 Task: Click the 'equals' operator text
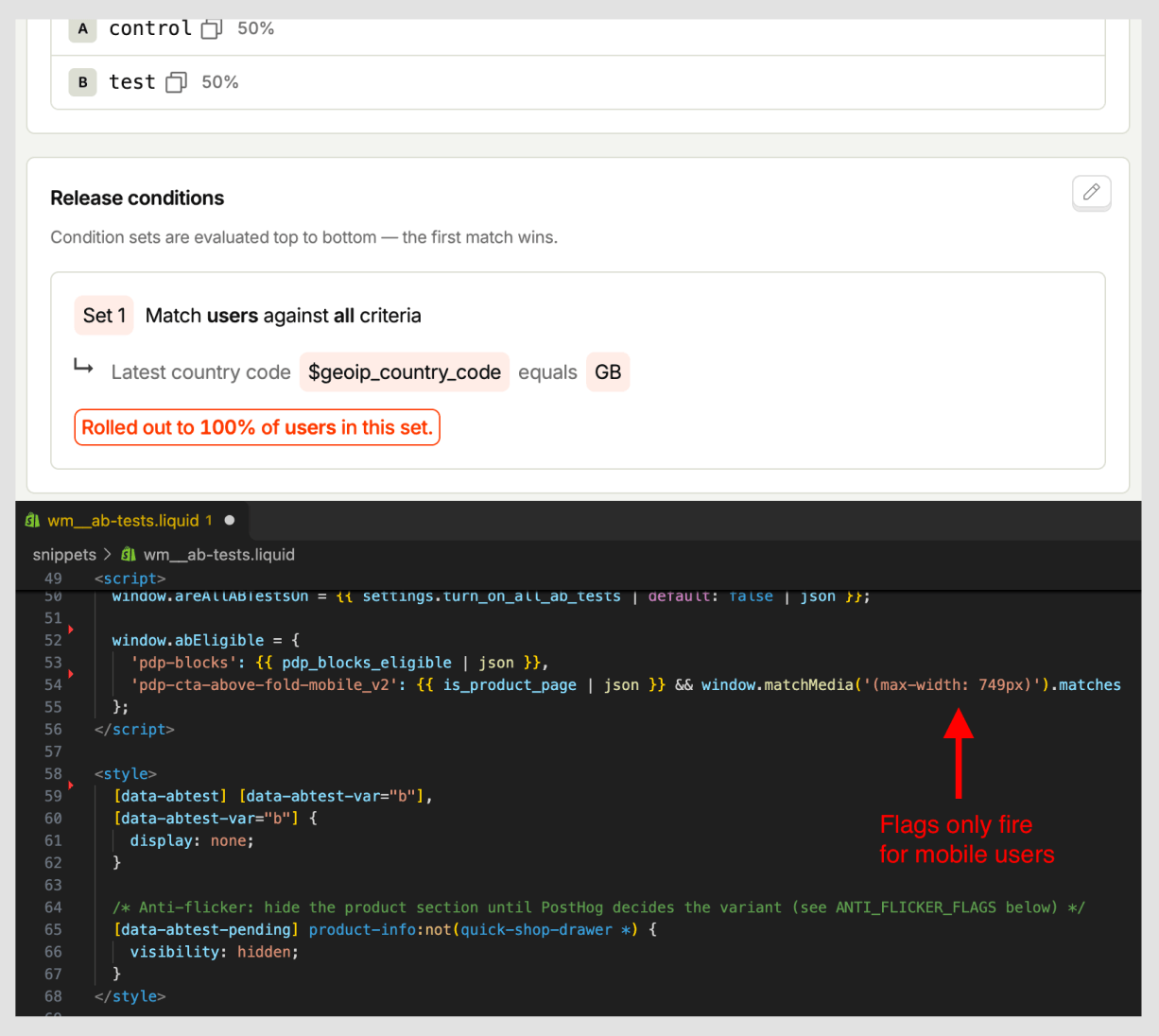(x=547, y=372)
